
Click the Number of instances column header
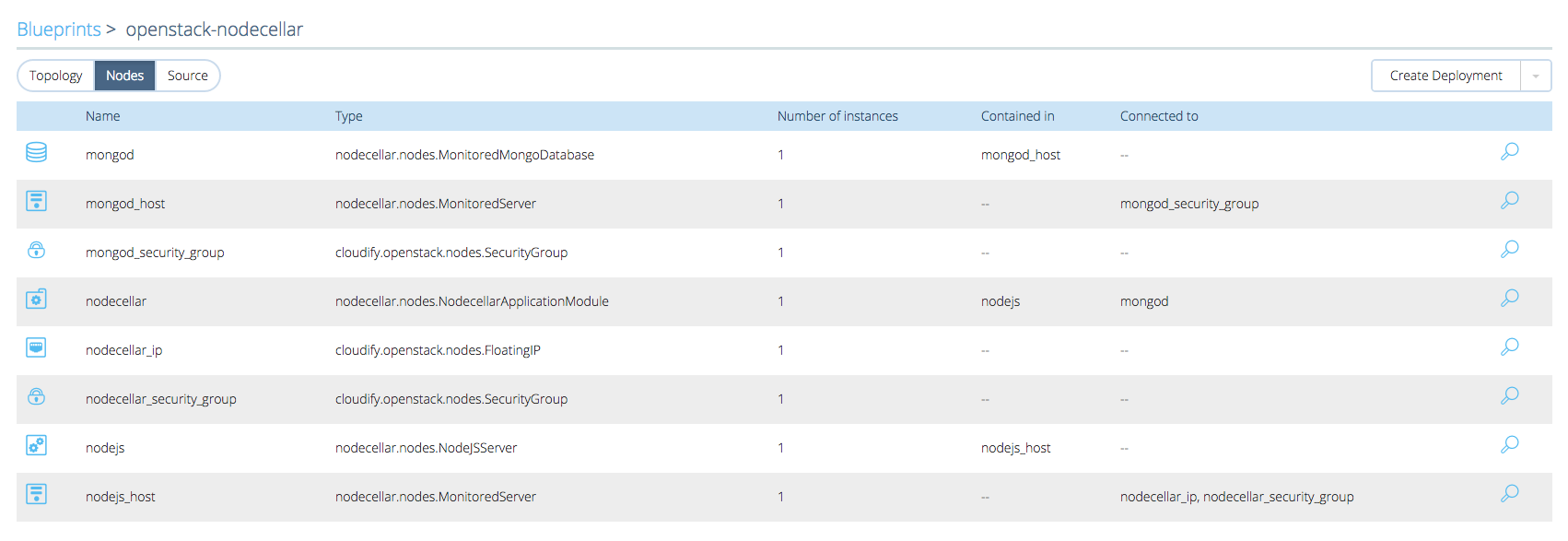pyautogui.click(x=837, y=116)
